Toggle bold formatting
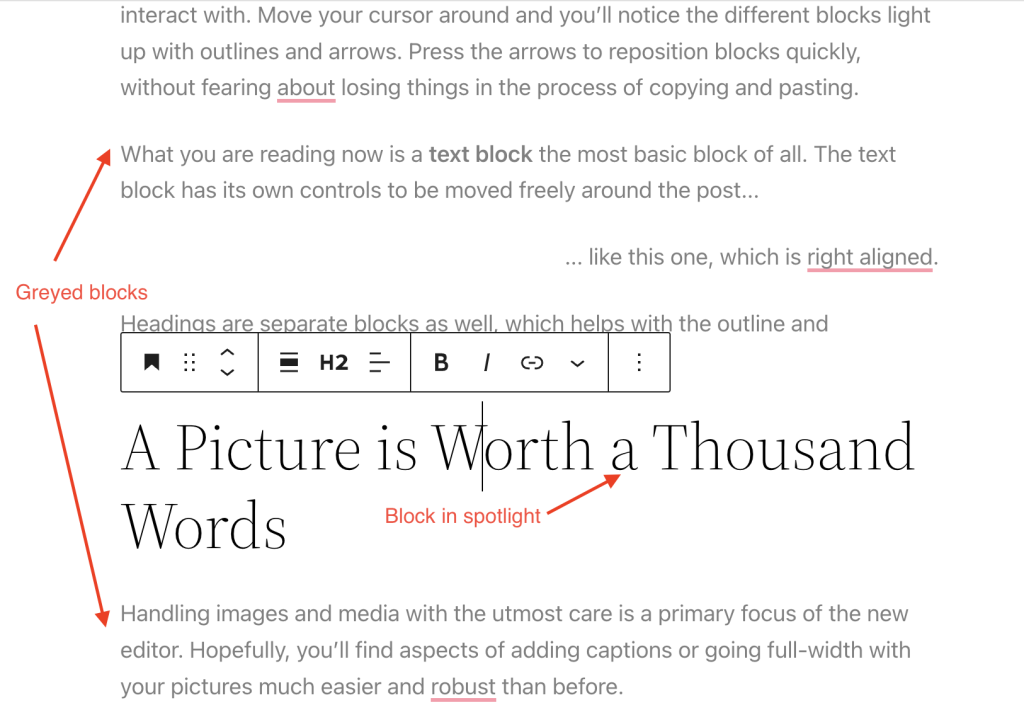 point(440,362)
